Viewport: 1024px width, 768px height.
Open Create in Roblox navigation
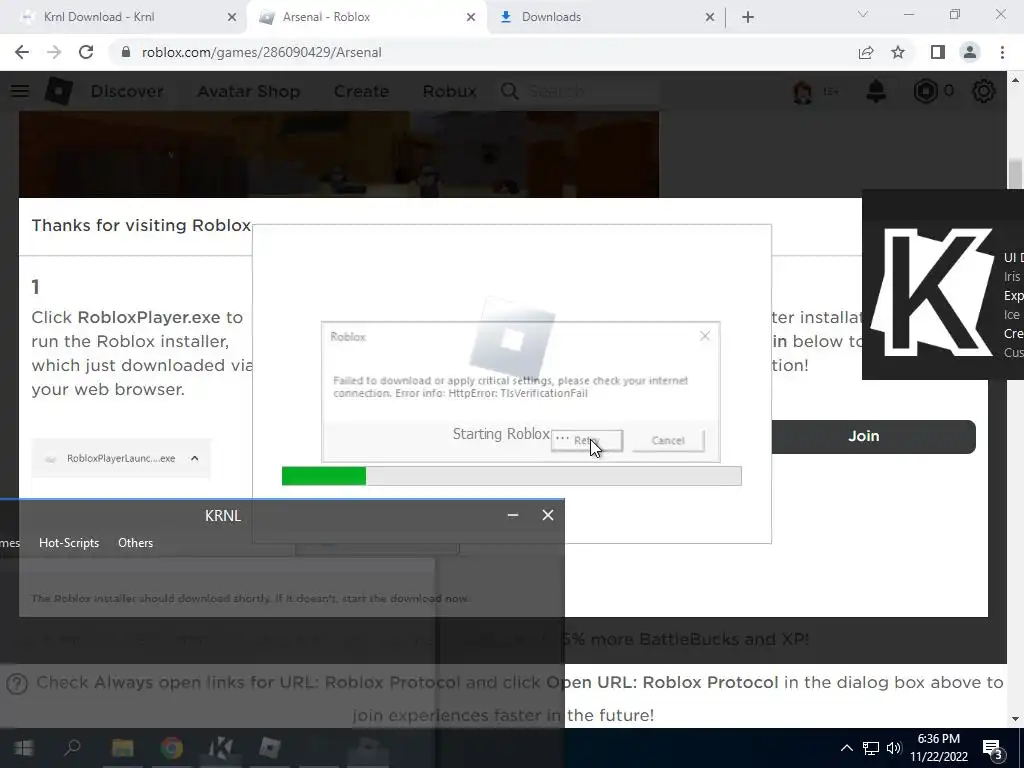(x=361, y=91)
